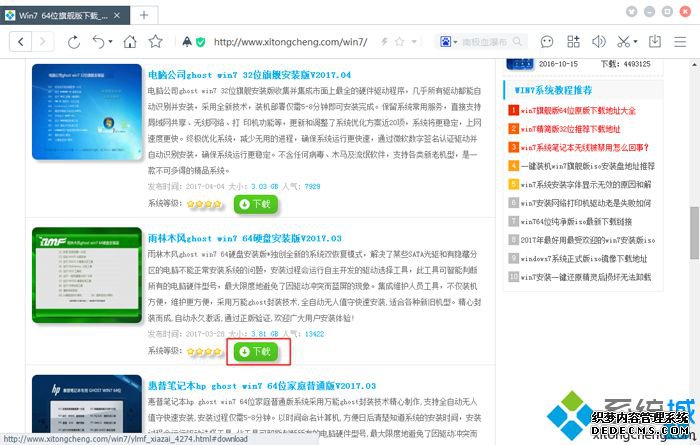Open the undo history dropdown arrow
Image resolution: width=700 pixels, height=445 pixels.
tap(110, 42)
